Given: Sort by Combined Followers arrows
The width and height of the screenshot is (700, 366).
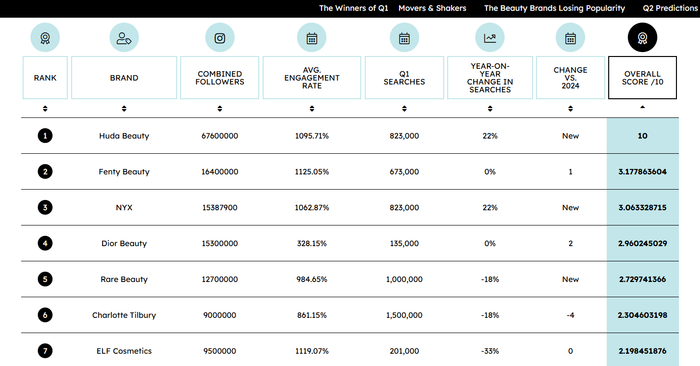Looking at the screenshot, I should pyautogui.click(x=220, y=108).
